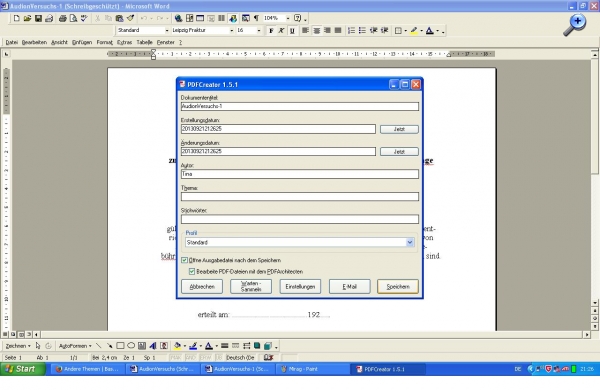Viewport: 600px width, 390px height.
Task: Select the ellipse drawing tool
Action: (131, 346)
